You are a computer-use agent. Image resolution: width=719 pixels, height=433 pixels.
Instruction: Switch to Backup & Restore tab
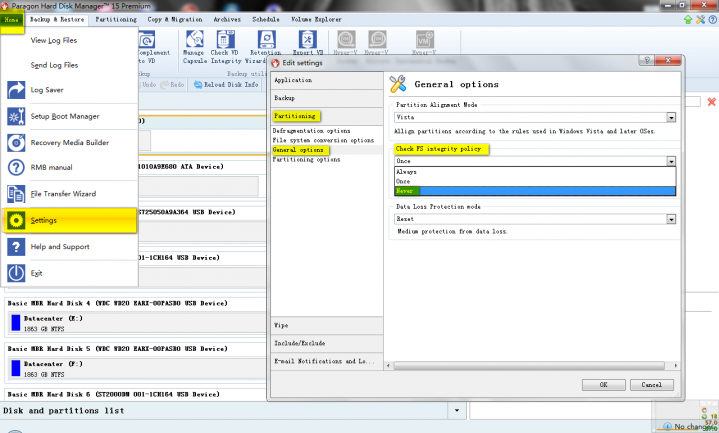[x=57, y=20]
